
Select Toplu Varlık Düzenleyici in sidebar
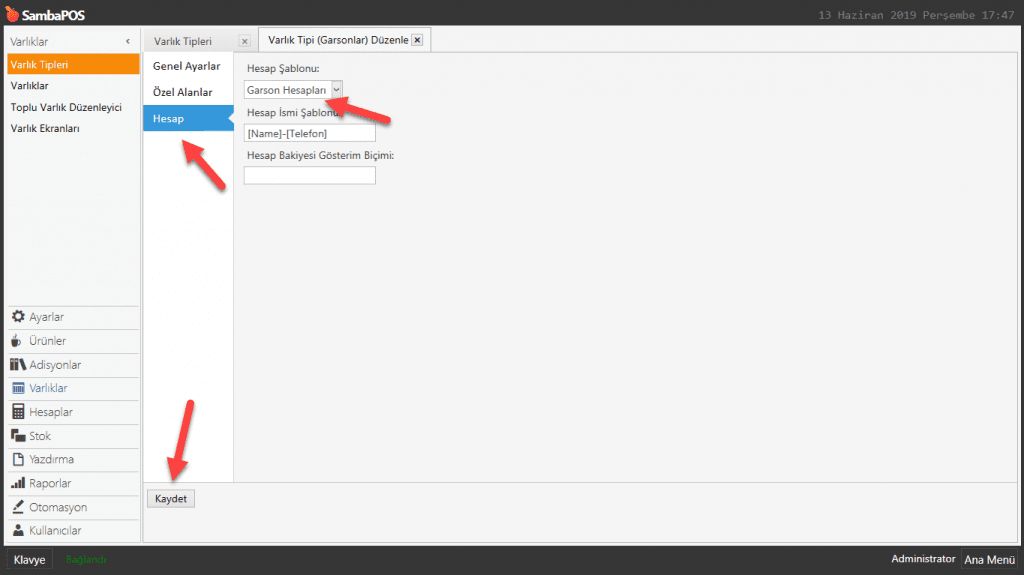(x=66, y=107)
